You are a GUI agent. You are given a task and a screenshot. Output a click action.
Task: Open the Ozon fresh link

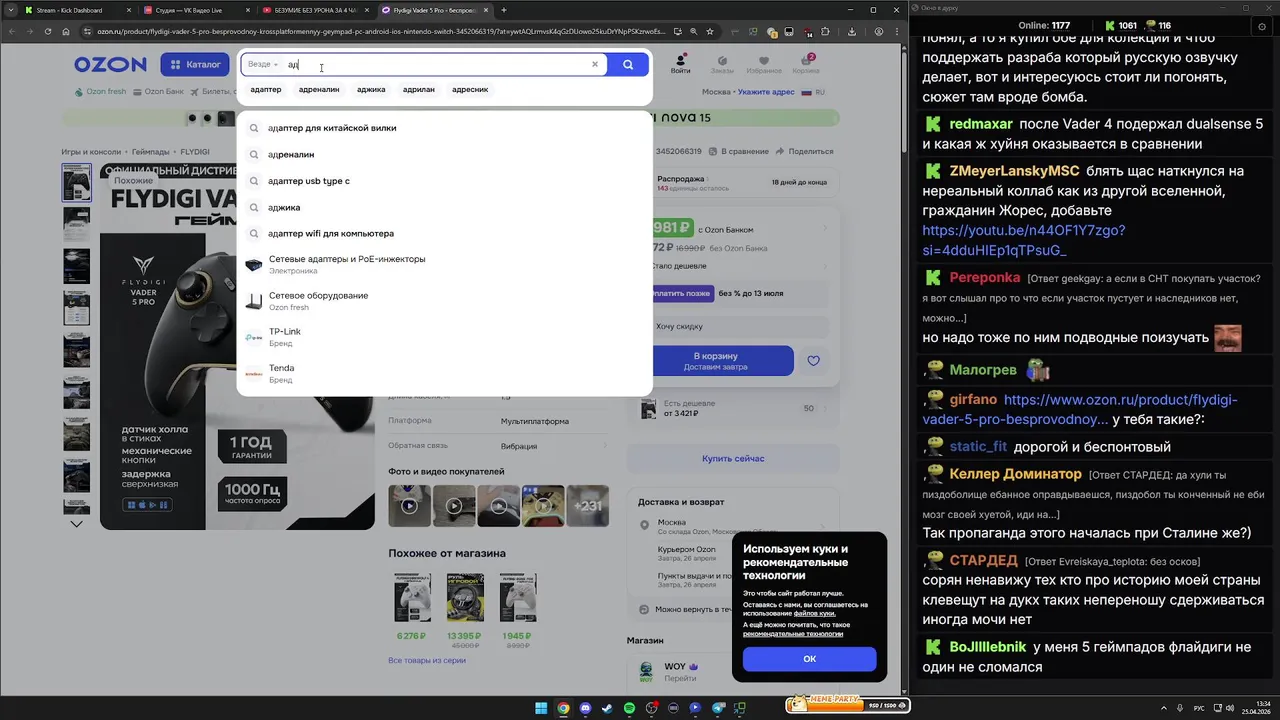pos(101,92)
